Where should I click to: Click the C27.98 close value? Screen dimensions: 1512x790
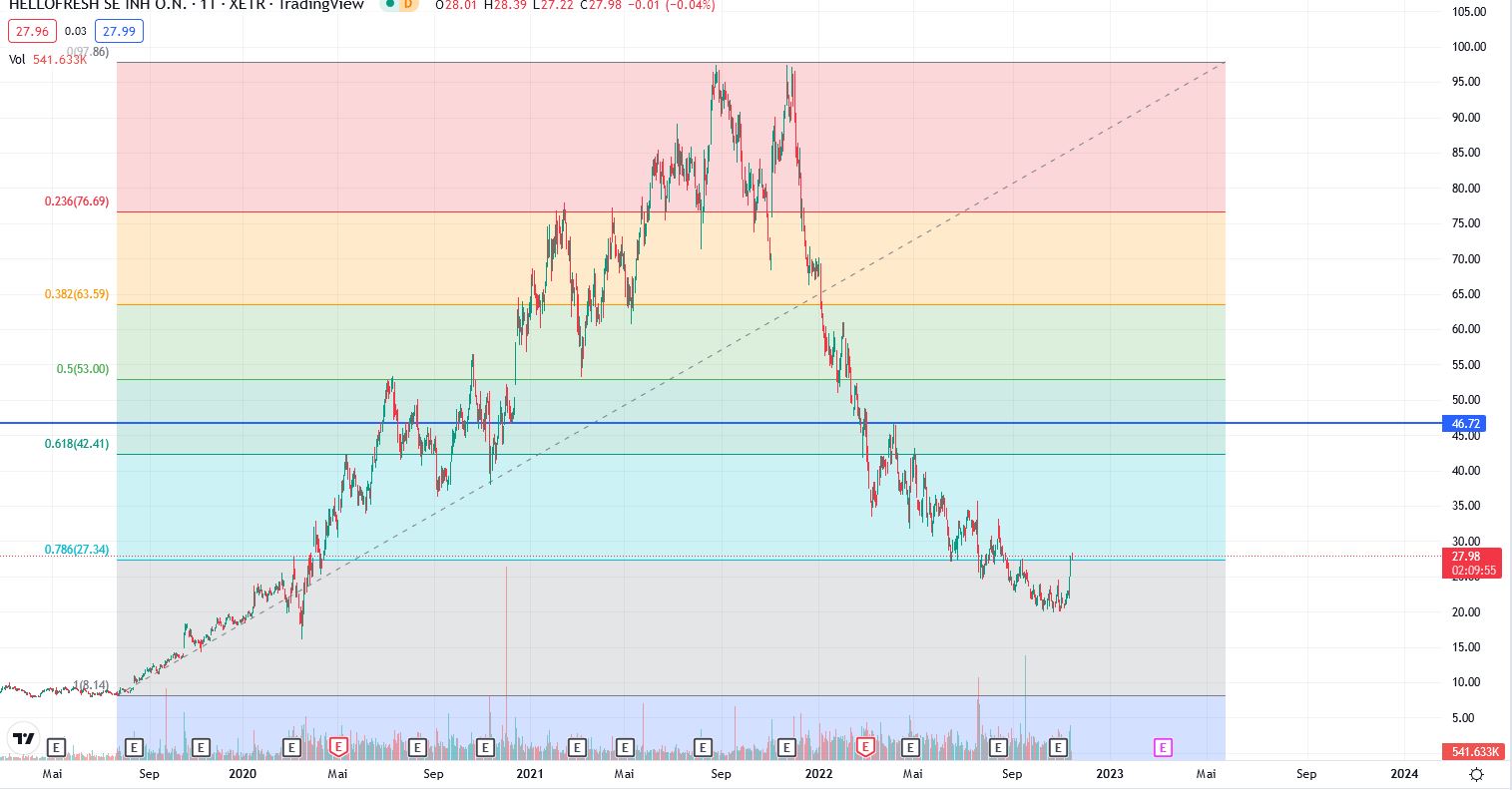(x=601, y=5)
